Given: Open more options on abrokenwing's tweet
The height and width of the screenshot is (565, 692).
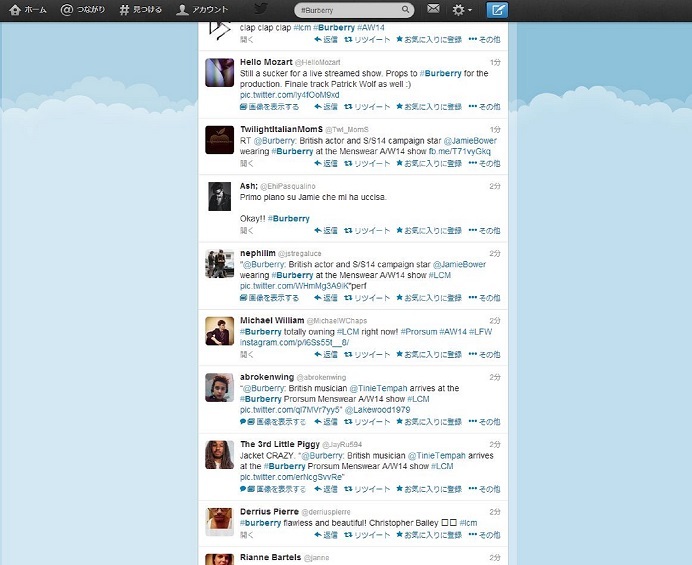Looking at the screenshot, I should [484, 422].
